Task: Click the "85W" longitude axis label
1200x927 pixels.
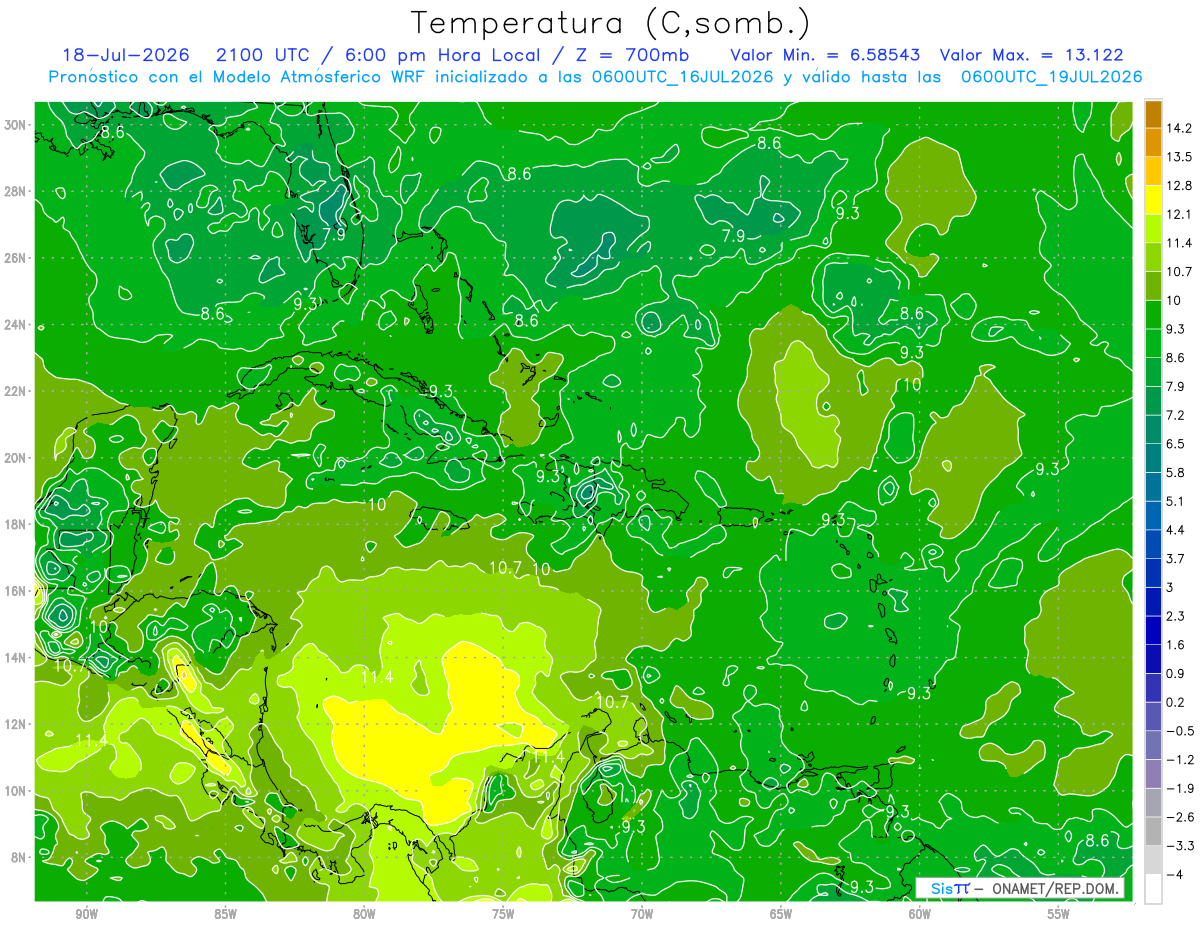Action: click(x=225, y=914)
